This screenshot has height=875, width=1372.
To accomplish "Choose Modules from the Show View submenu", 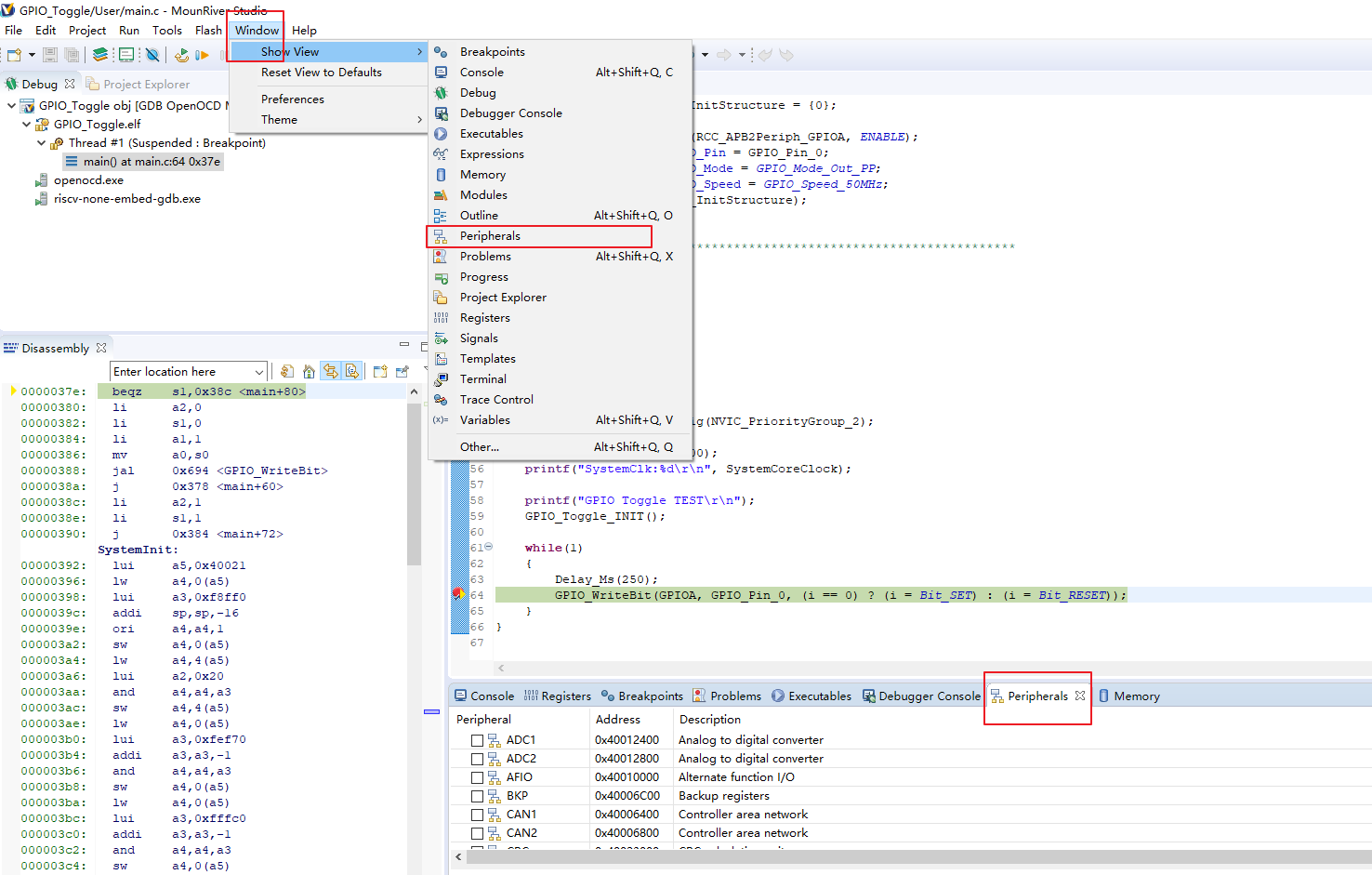I will point(560,194).
